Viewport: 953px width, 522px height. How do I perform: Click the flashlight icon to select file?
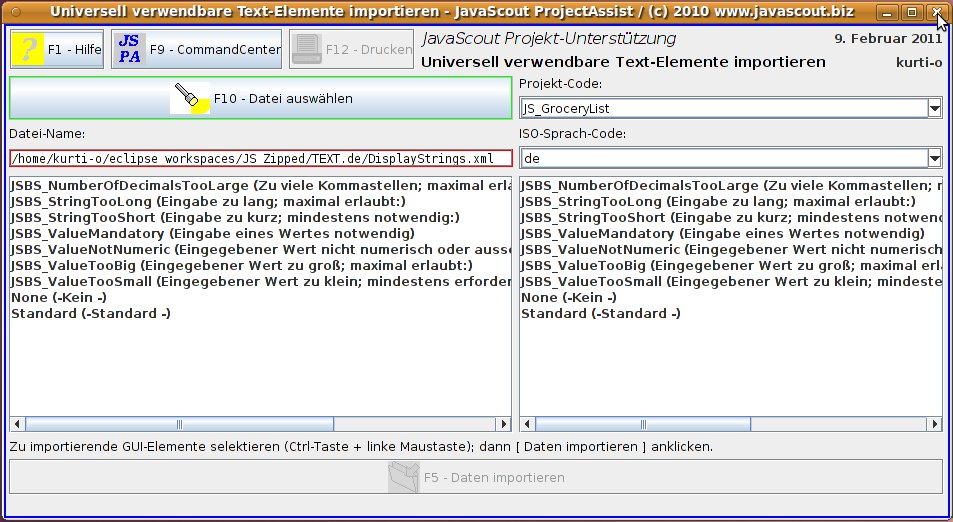(x=190, y=98)
